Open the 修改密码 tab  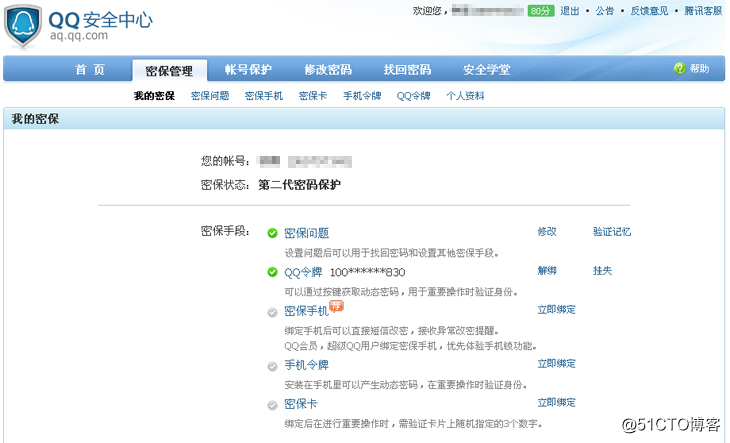click(328, 70)
